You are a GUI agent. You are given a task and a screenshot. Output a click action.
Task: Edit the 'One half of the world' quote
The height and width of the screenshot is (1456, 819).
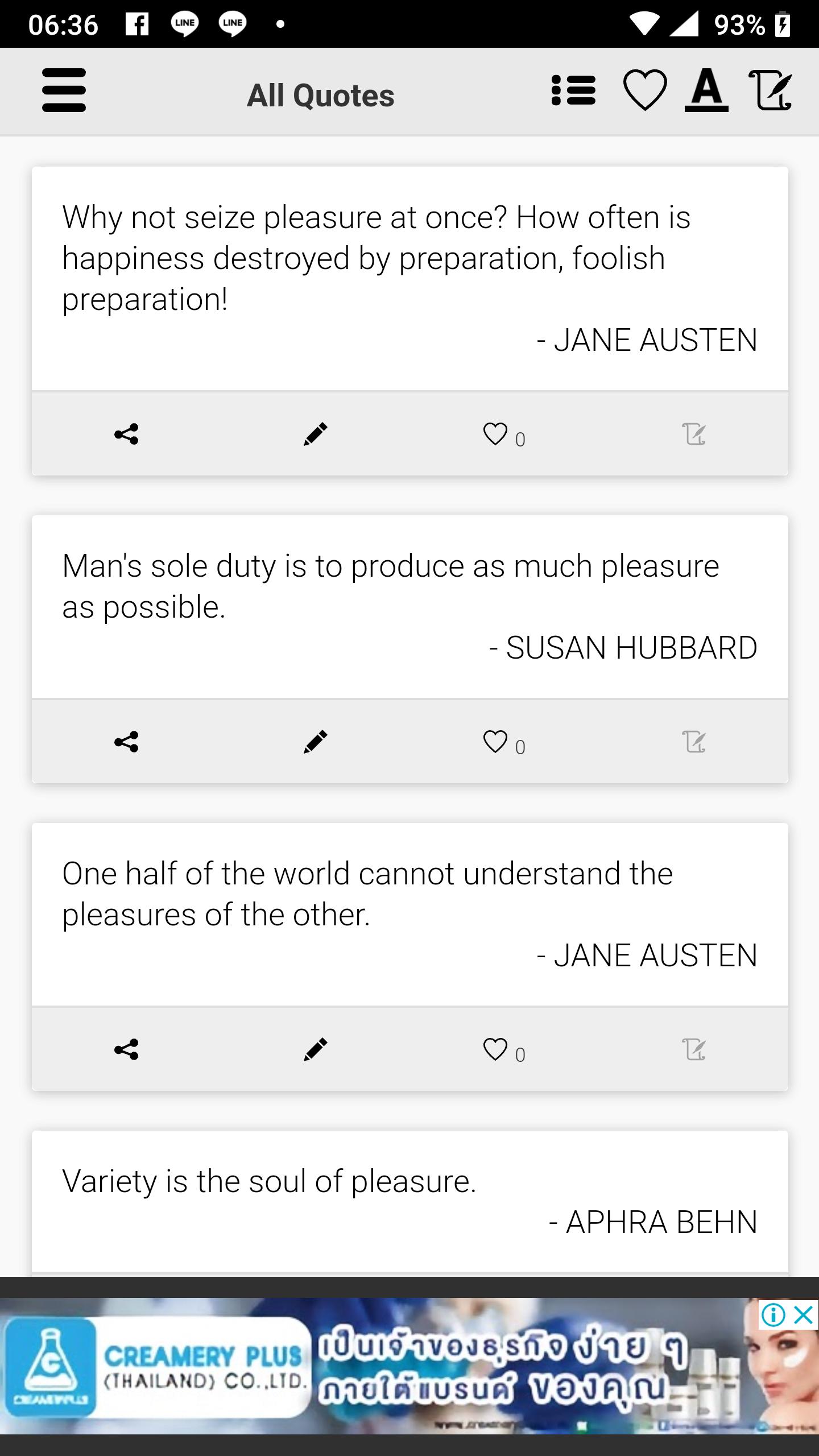(316, 1049)
